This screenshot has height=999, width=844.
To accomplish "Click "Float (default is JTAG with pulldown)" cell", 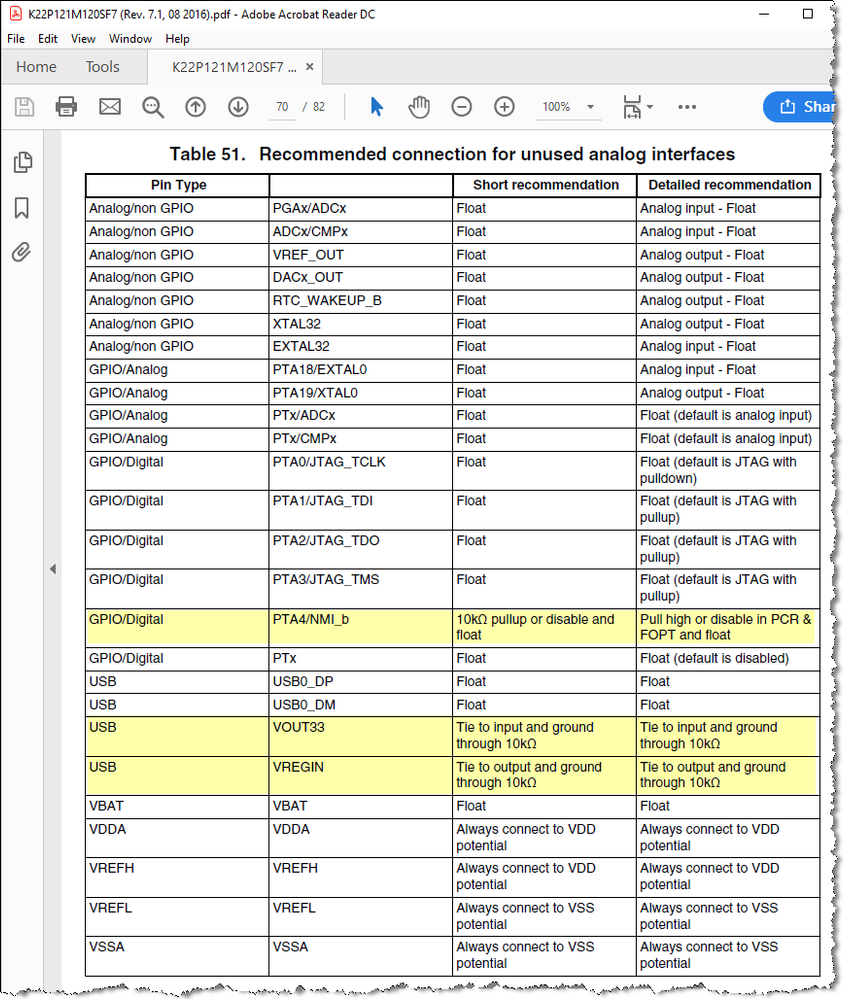I will click(728, 470).
